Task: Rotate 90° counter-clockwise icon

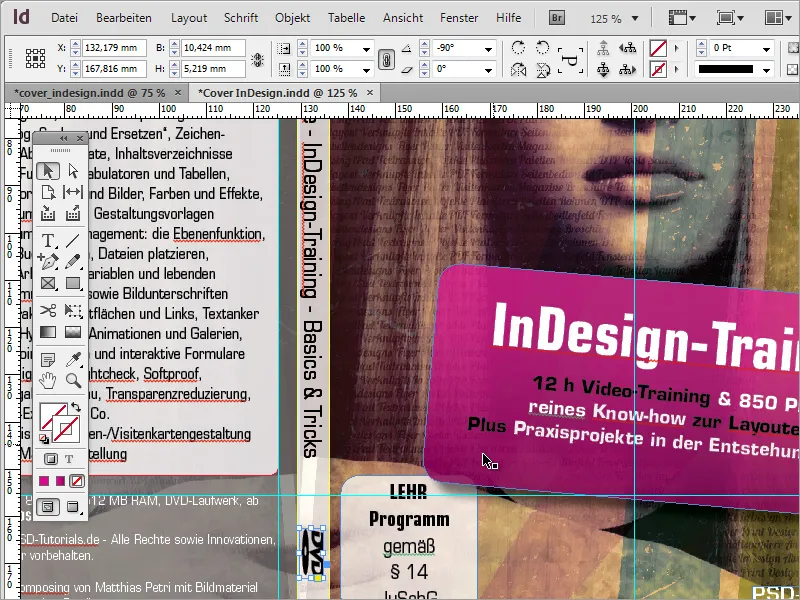Action: (x=543, y=48)
